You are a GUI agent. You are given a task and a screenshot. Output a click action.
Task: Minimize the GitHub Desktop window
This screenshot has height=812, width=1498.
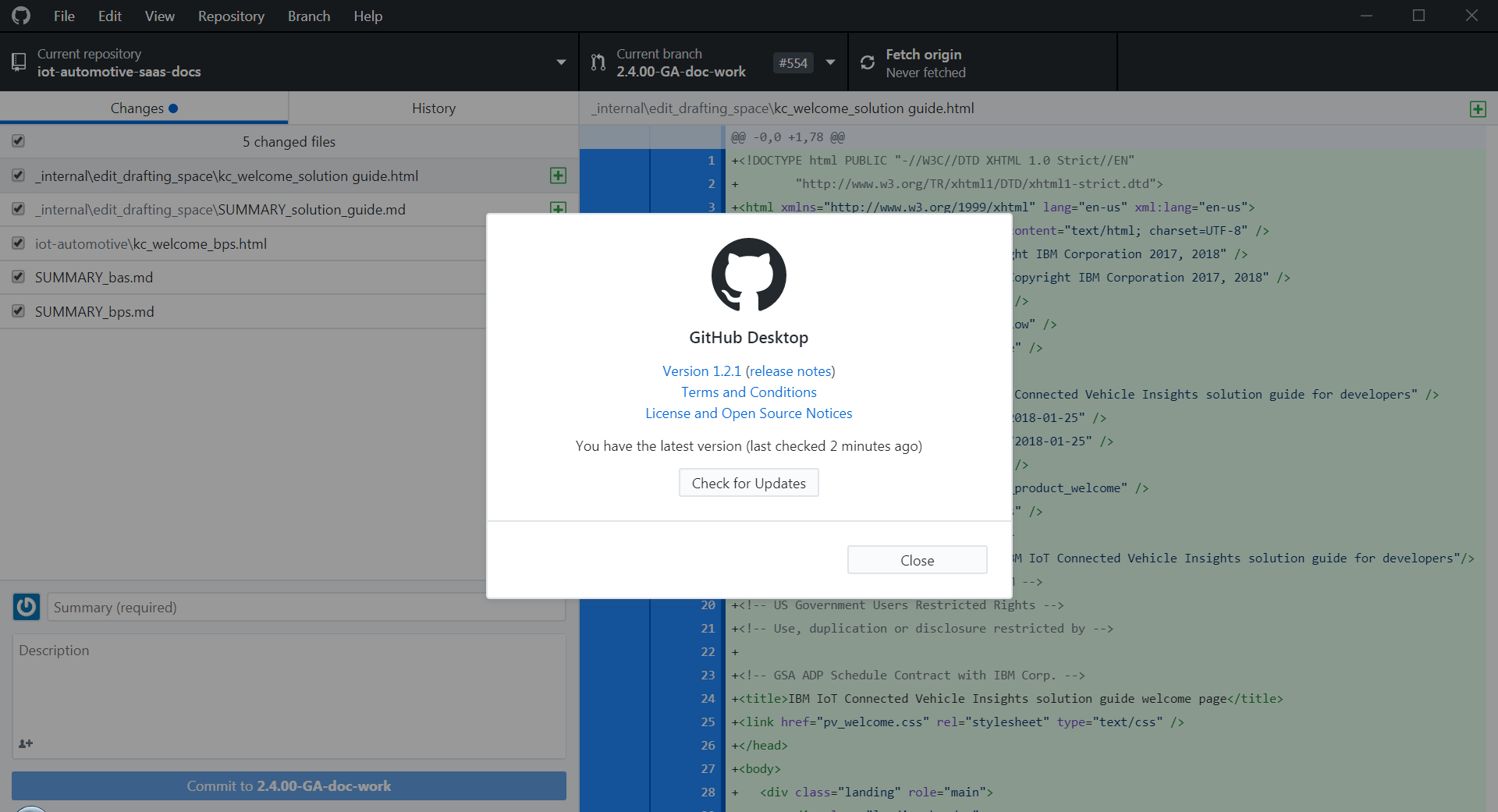1366,16
